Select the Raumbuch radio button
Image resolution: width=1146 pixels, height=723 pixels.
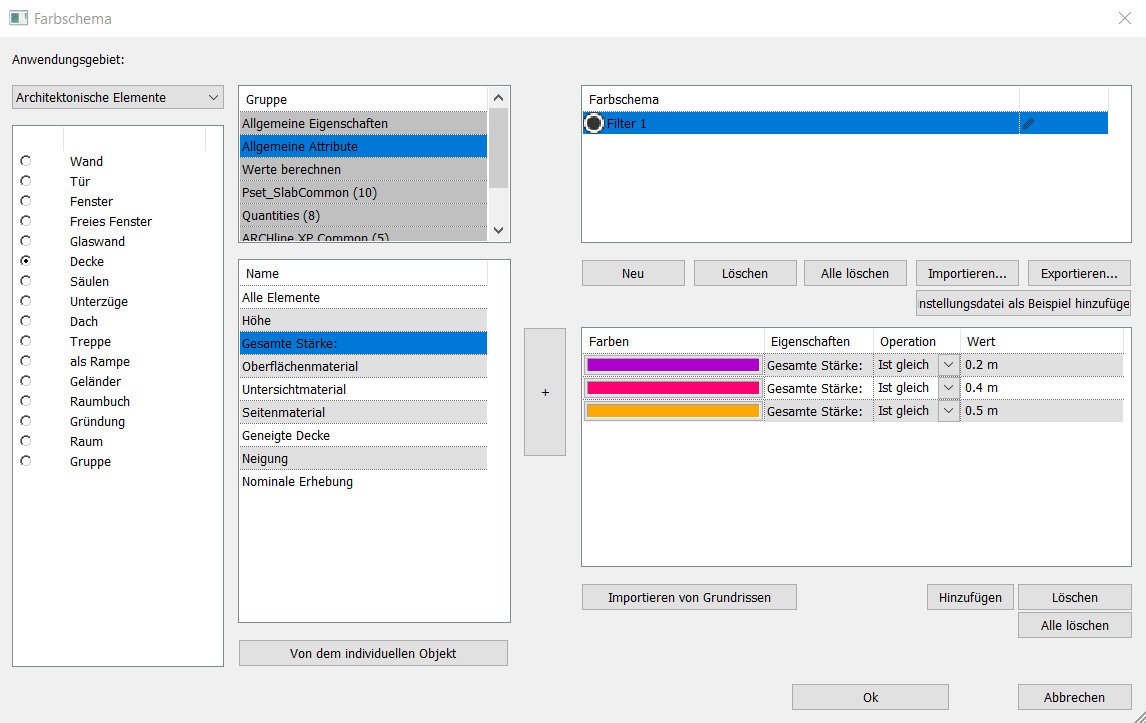point(26,401)
